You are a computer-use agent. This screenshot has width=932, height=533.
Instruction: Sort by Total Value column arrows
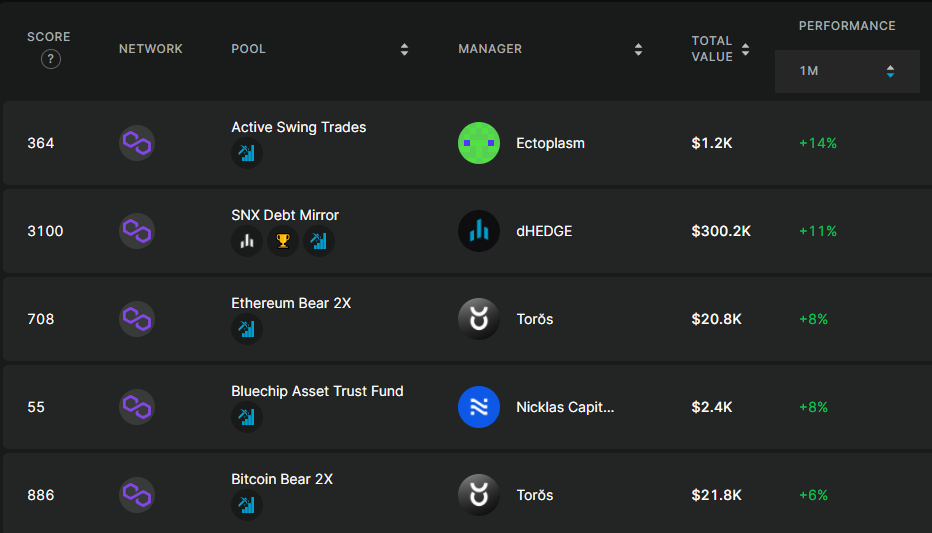pyautogui.click(x=746, y=49)
